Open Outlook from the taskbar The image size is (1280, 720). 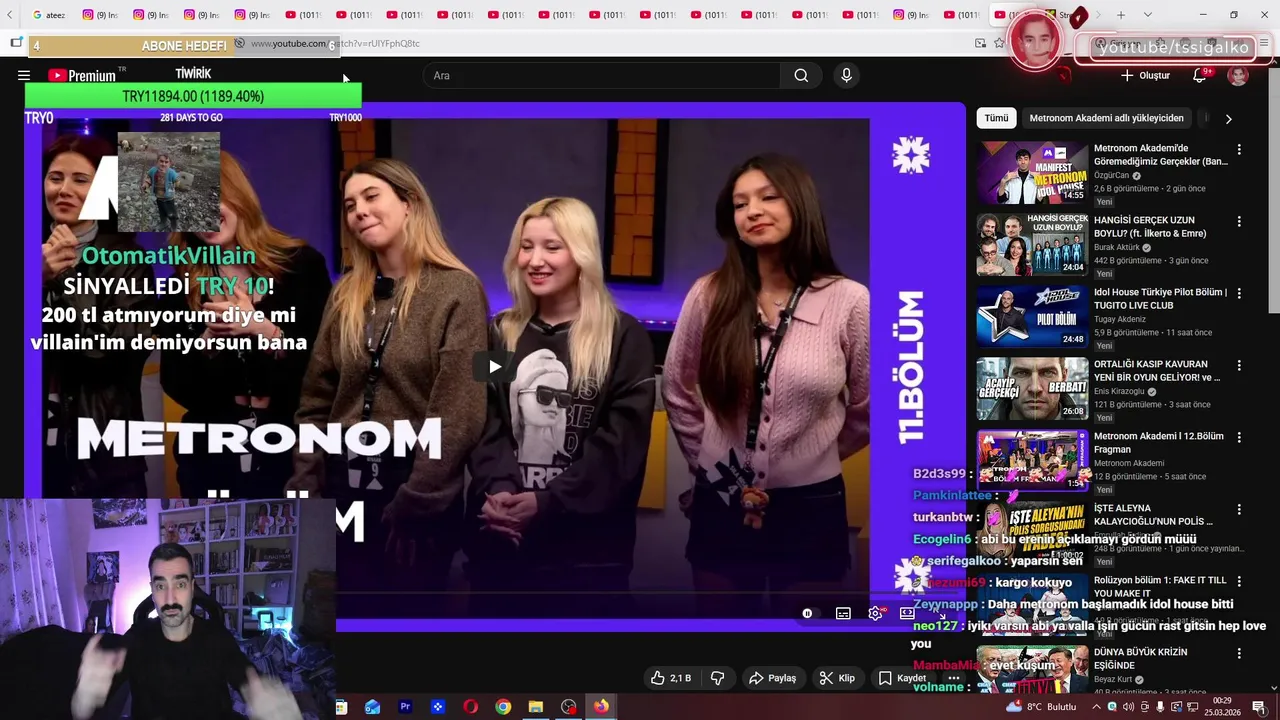[372, 707]
